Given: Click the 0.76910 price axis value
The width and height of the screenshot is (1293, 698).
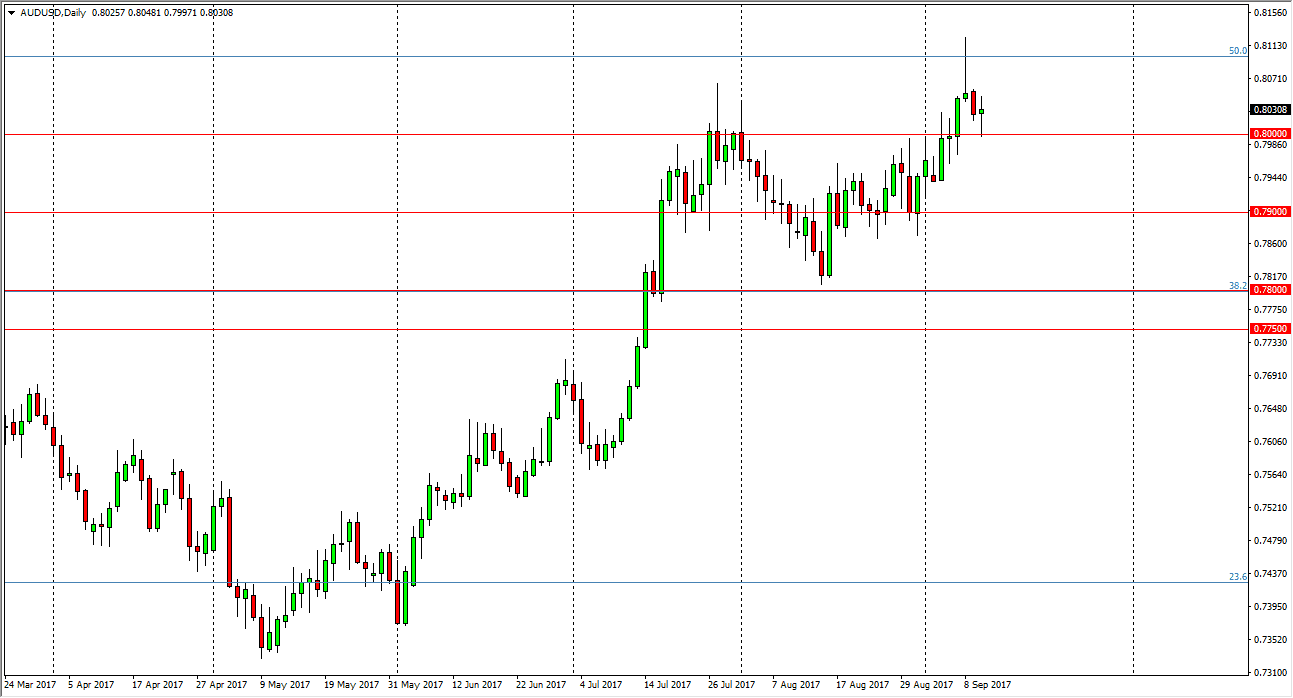Looking at the screenshot, I should pyautogui.click(x=1270, y=375).
